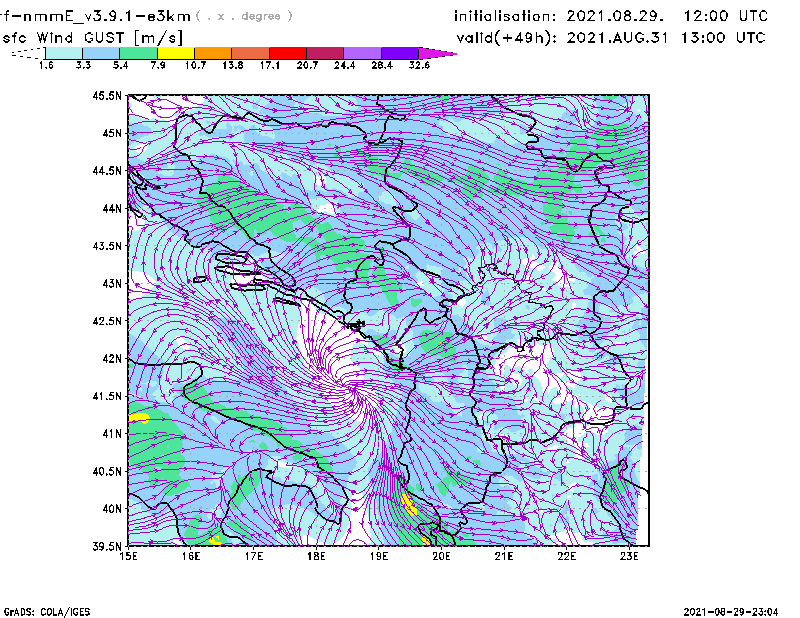Click the streamline convergence center in the Adriatic

tap(353, 389)
